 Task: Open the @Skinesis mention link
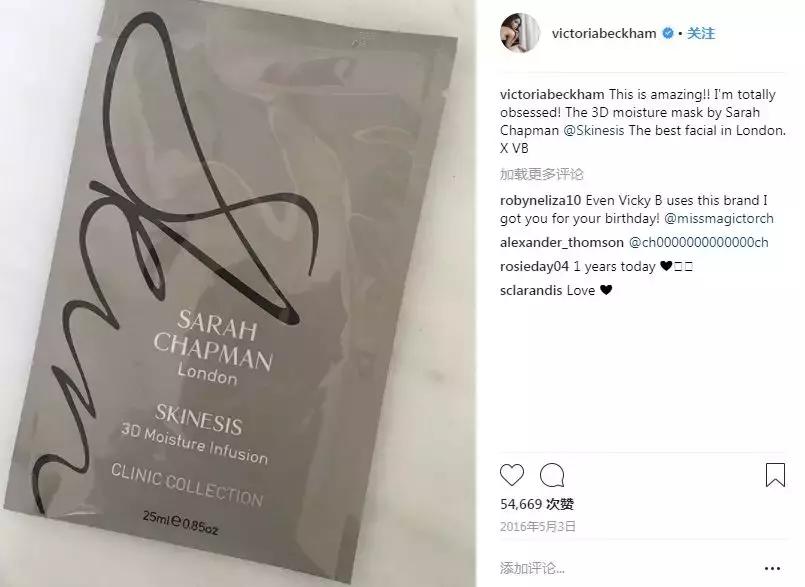pyautogui.click(x=594, y=130)
